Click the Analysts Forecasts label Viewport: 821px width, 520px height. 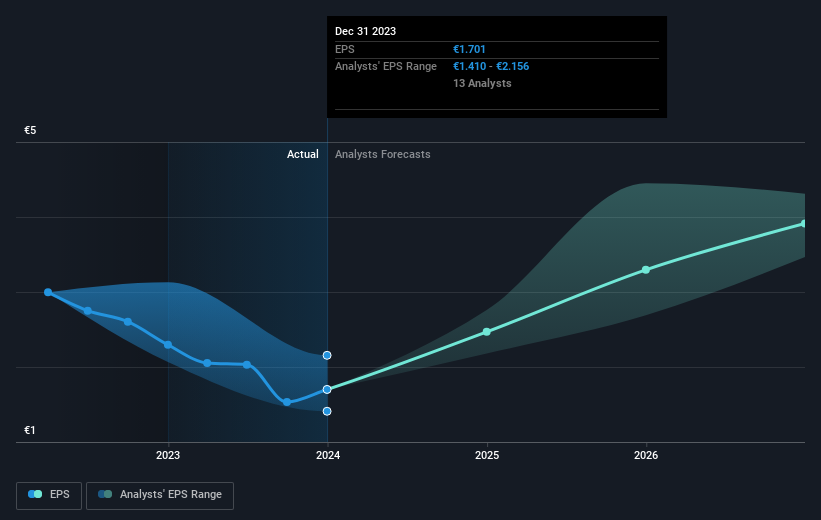coord(383,154)
